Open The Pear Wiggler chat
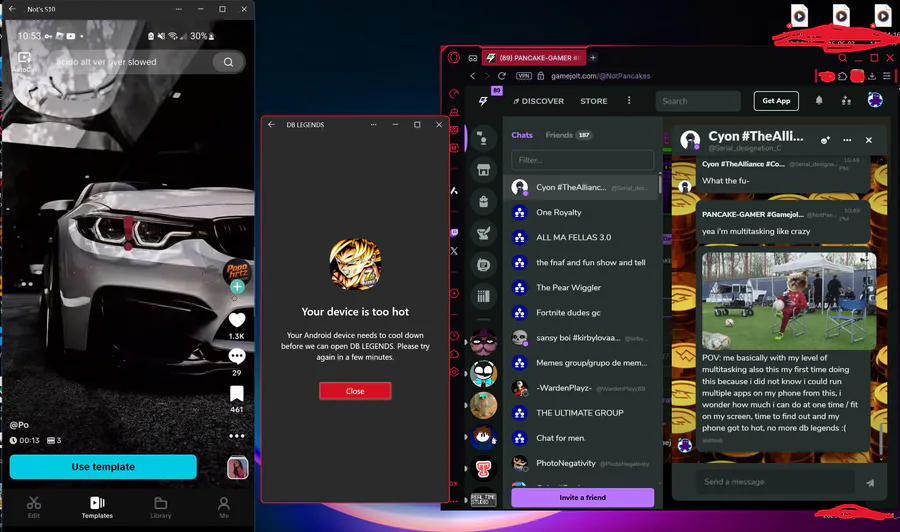The width and height of the screenshot is (900, 532). click(580, 288)
